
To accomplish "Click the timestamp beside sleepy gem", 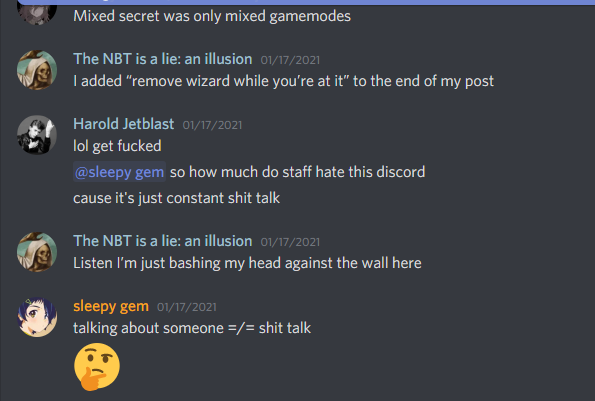I will click(x=187, y=307).
